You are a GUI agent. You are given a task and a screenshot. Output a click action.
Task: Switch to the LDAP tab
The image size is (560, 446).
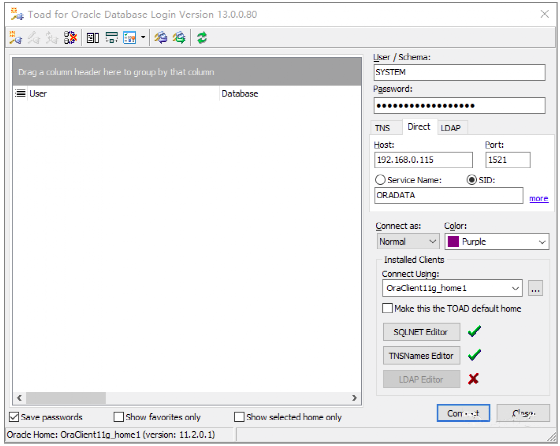[x=450, y=128]
